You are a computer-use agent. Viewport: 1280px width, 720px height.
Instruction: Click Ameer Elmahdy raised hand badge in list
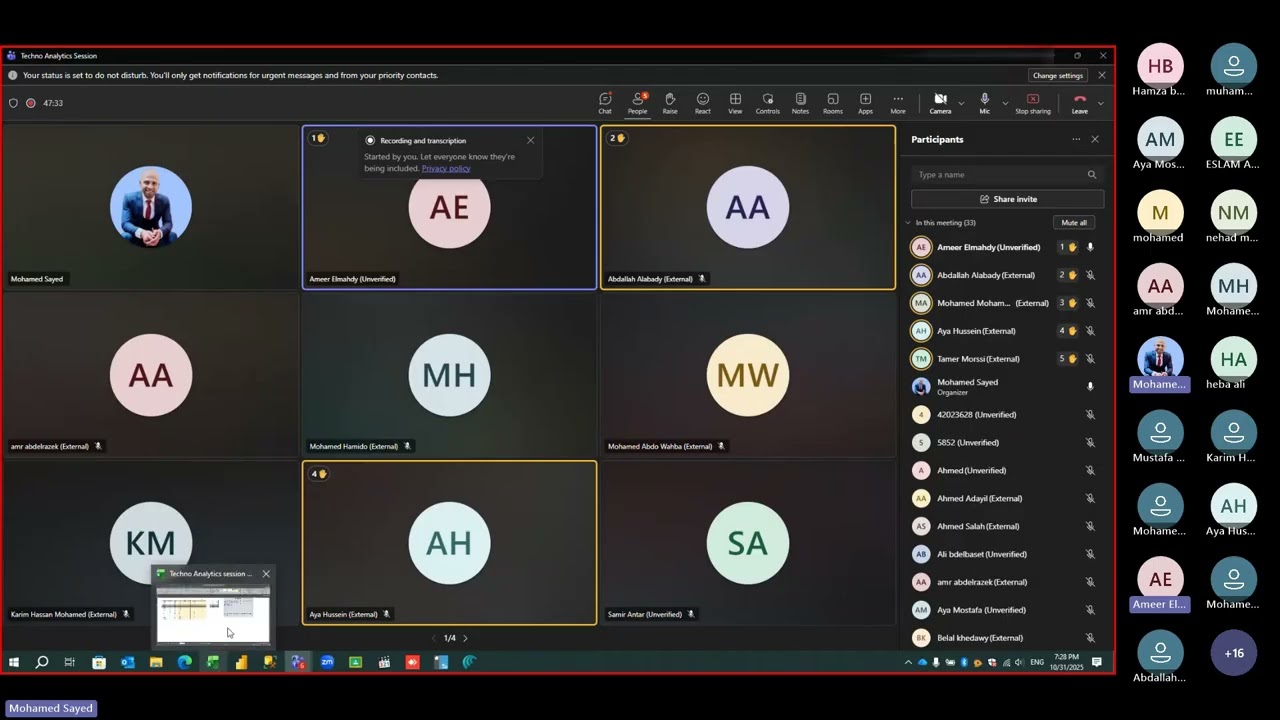point(1068,247)
